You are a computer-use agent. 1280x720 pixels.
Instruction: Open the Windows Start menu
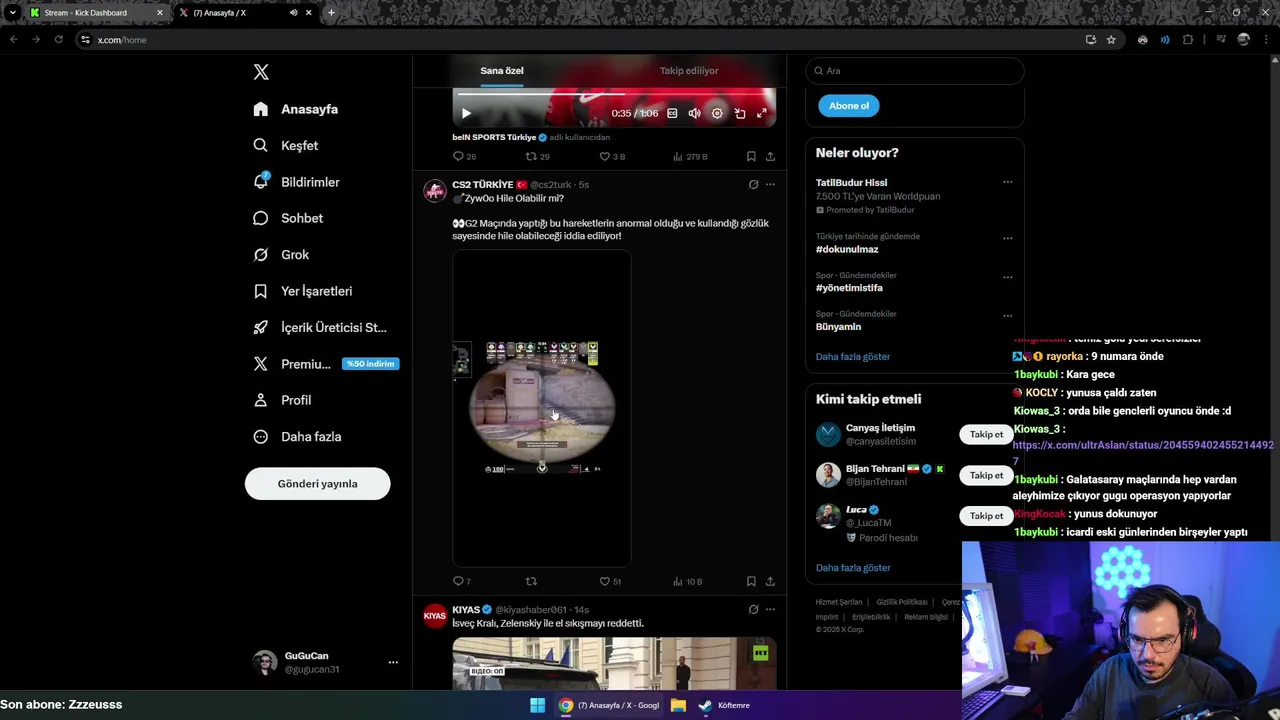537,705
